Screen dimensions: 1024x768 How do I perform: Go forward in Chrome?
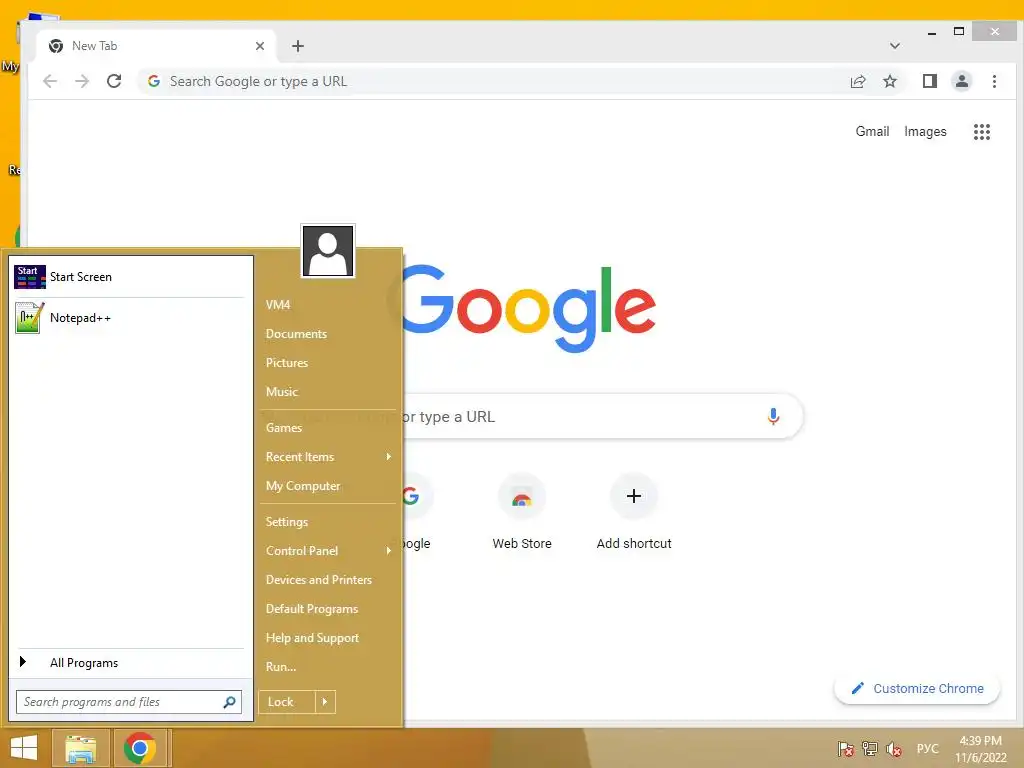click(82, 81)
